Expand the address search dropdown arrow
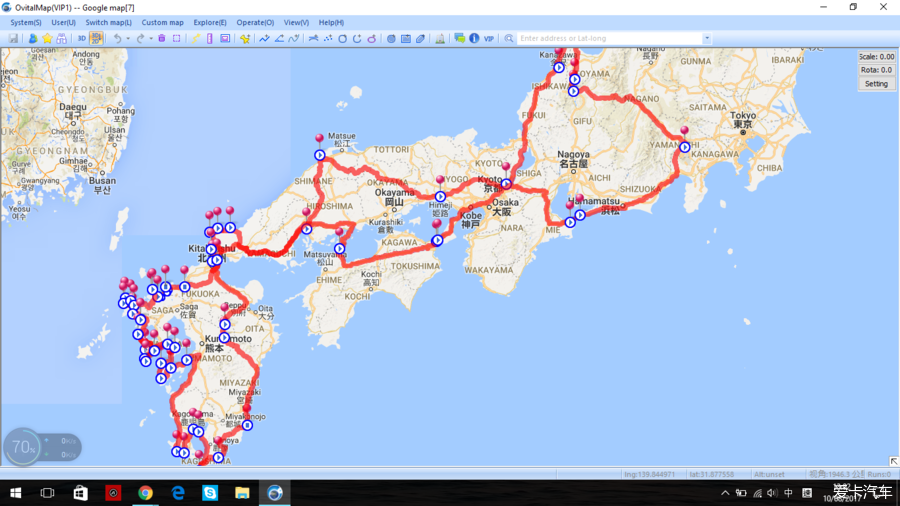This screenshot has width=900, height=506. 707,38
